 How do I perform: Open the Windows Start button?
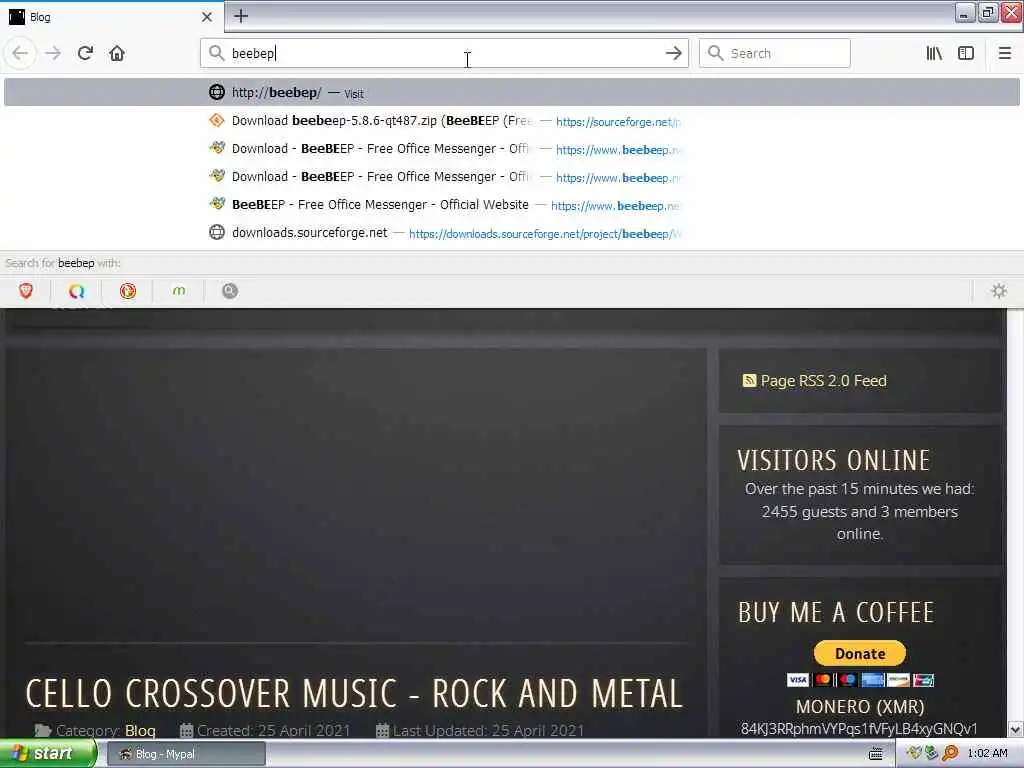click(47, 754)
